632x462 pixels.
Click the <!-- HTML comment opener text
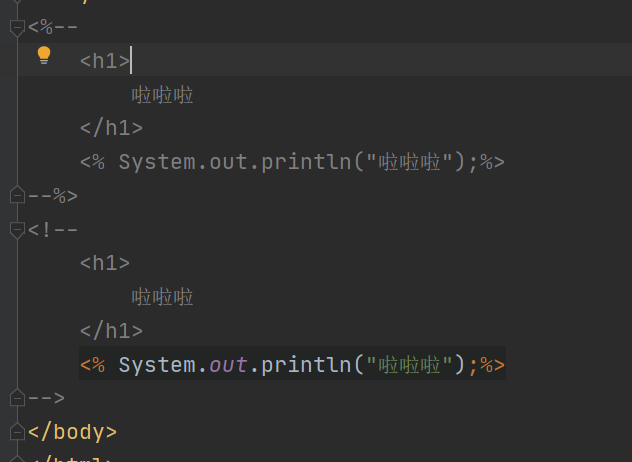[x=53, y=230]
